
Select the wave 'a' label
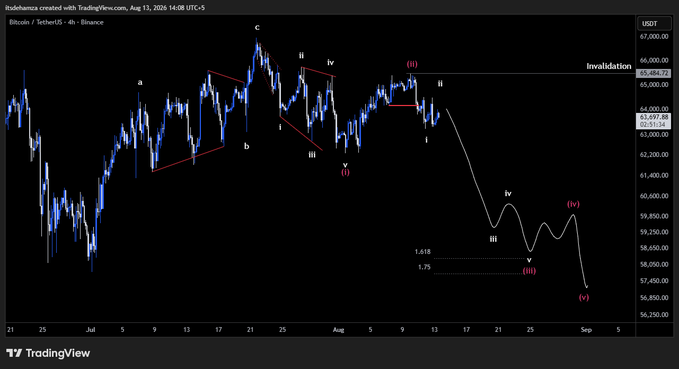(140, 82)
